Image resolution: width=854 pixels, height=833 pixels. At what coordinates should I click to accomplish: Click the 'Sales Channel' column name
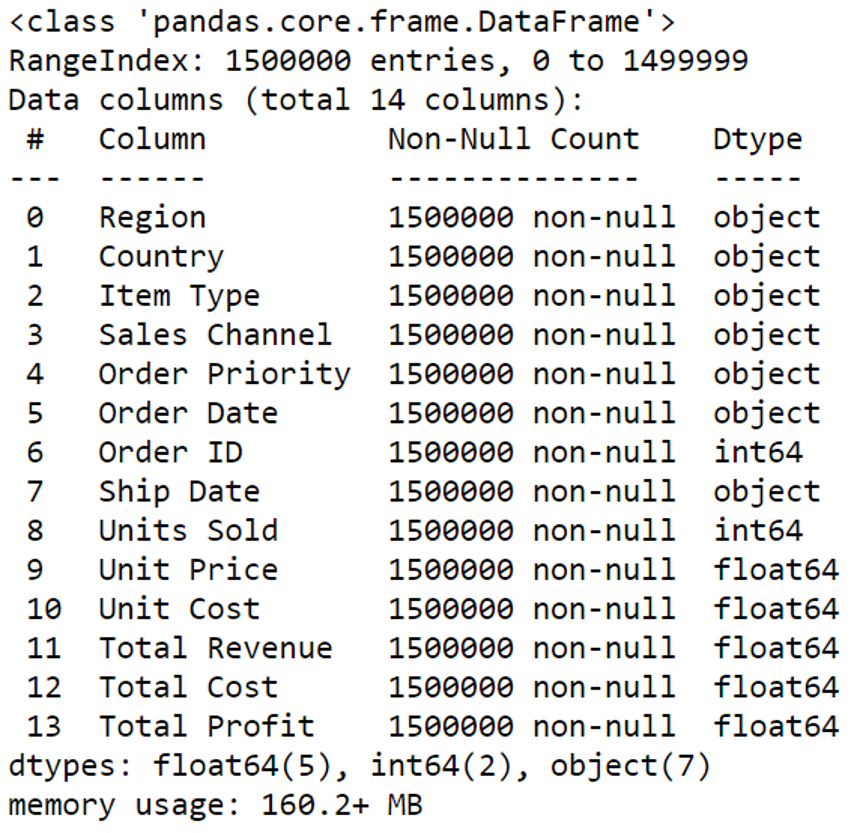point(215,335)
